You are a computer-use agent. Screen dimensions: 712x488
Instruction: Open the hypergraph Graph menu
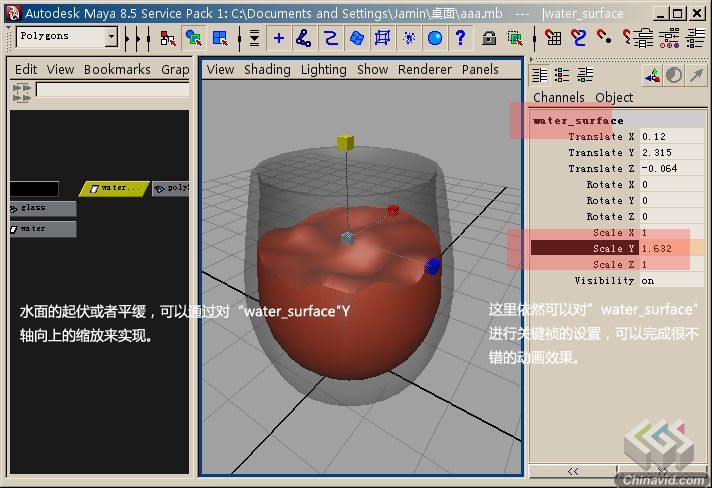(x=175, y=70)
